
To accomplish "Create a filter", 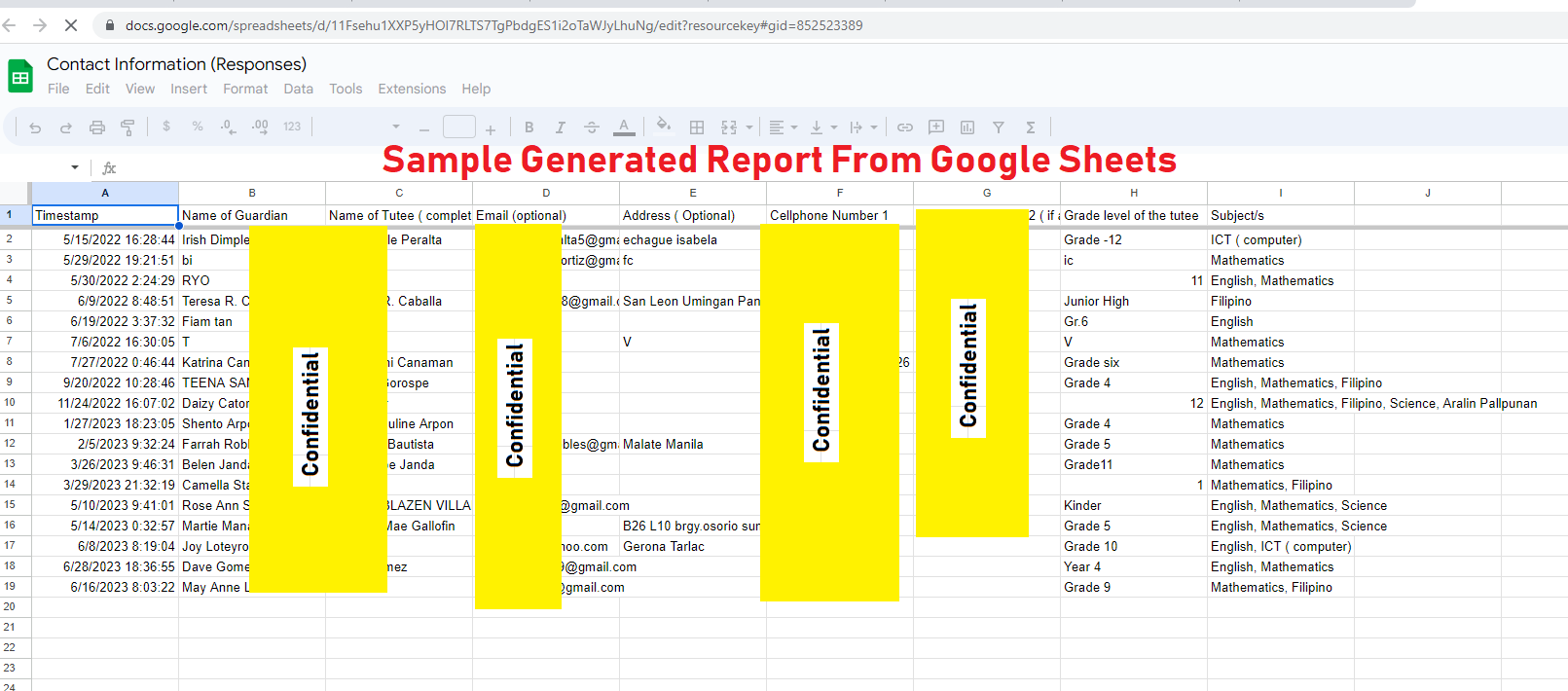I will coord(999,127).
